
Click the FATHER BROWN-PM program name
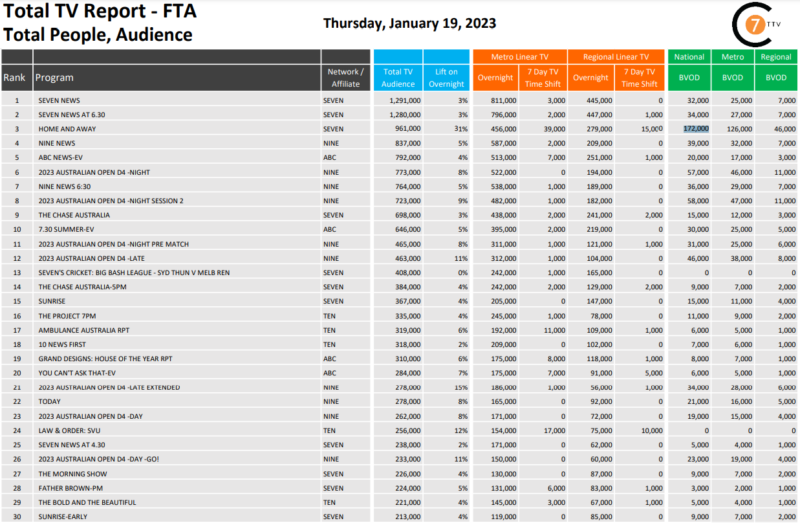point(73,486)
